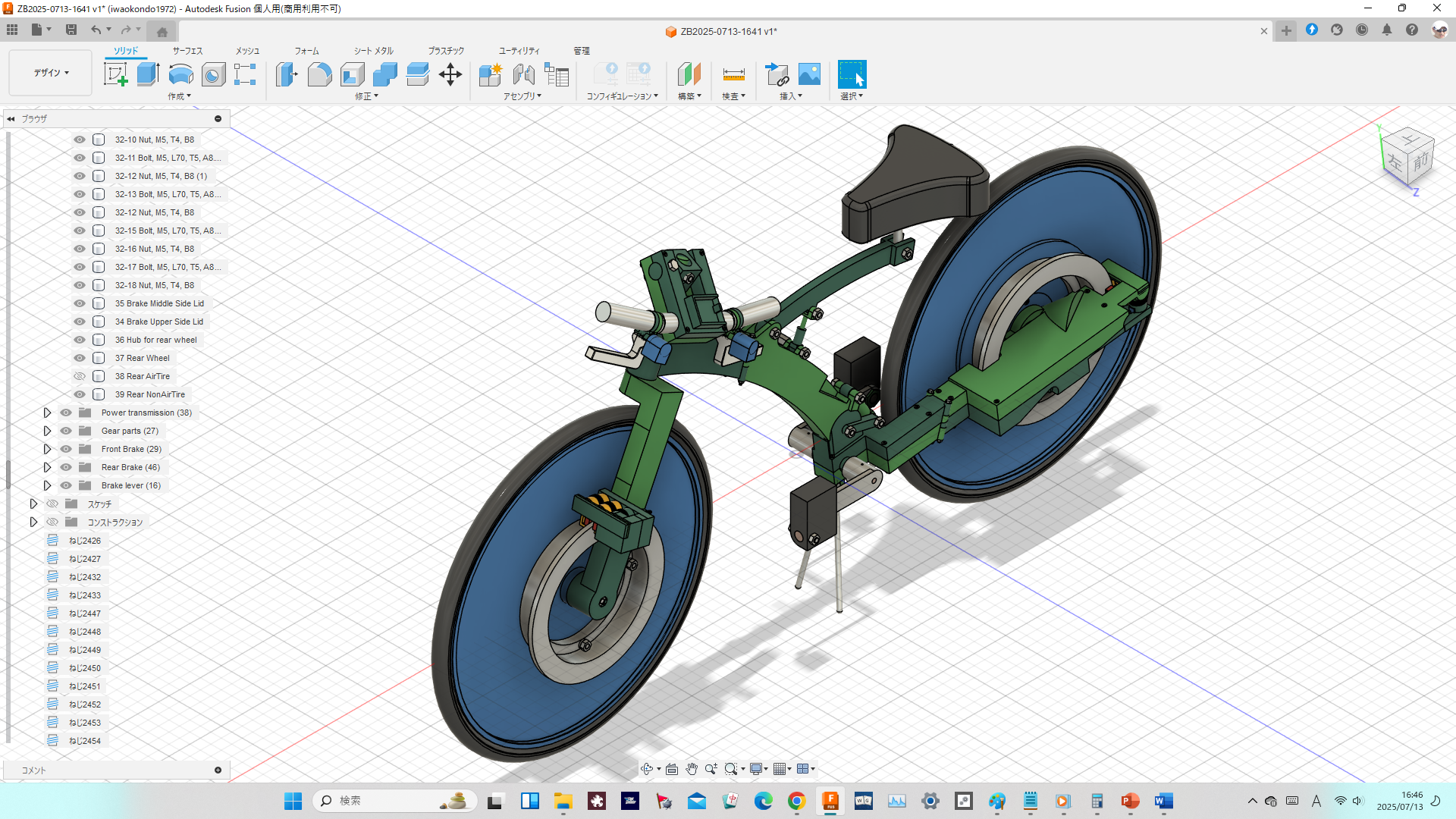This screenshot has height=819, width=1456.
Task: Go to the Home tab icon
Action: point(162,32)
